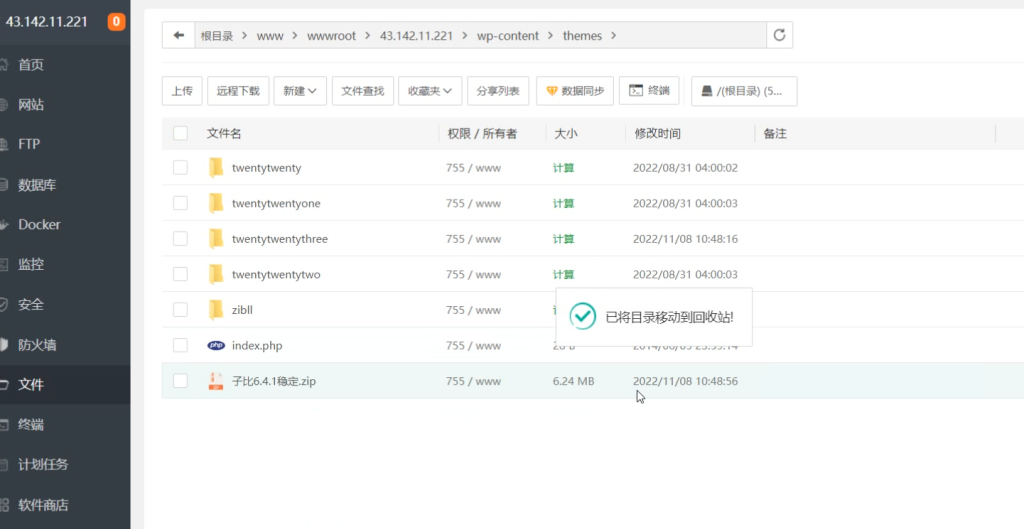Image resolution: width=1024 pixels, height=529 pixels.
Task: Select the checkbox for index.php
Action: tap(180, 345)
